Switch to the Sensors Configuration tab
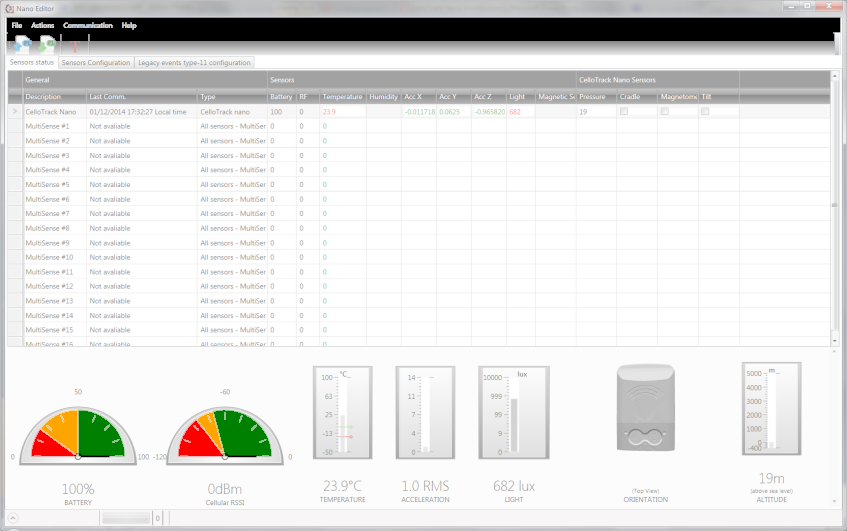Viewport: 847px width, 531px height. click(96, 63)
